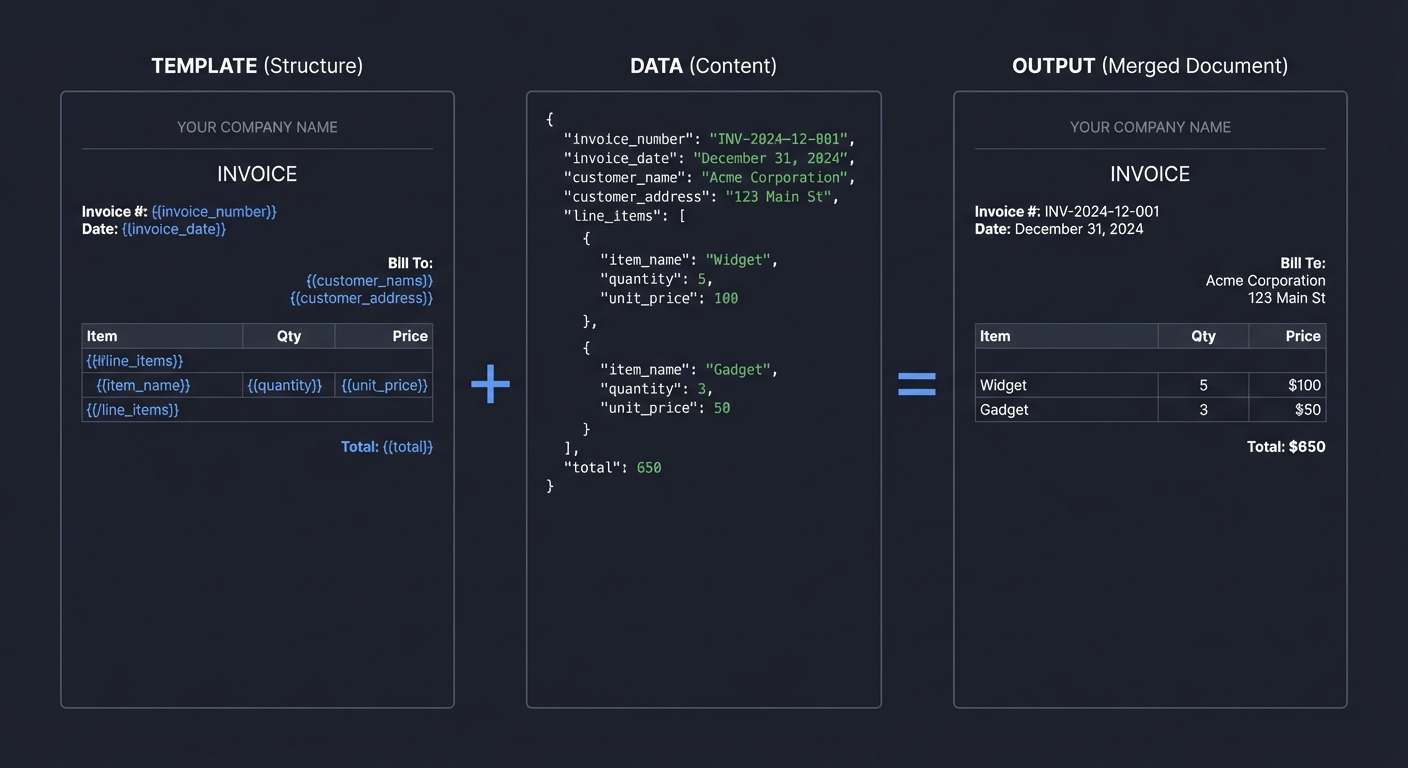Image resolution: width=1408 pixels, height=768 pixels.
Task: Click YOUR COMPANY NAME in the template
Action: pos(256,127)
